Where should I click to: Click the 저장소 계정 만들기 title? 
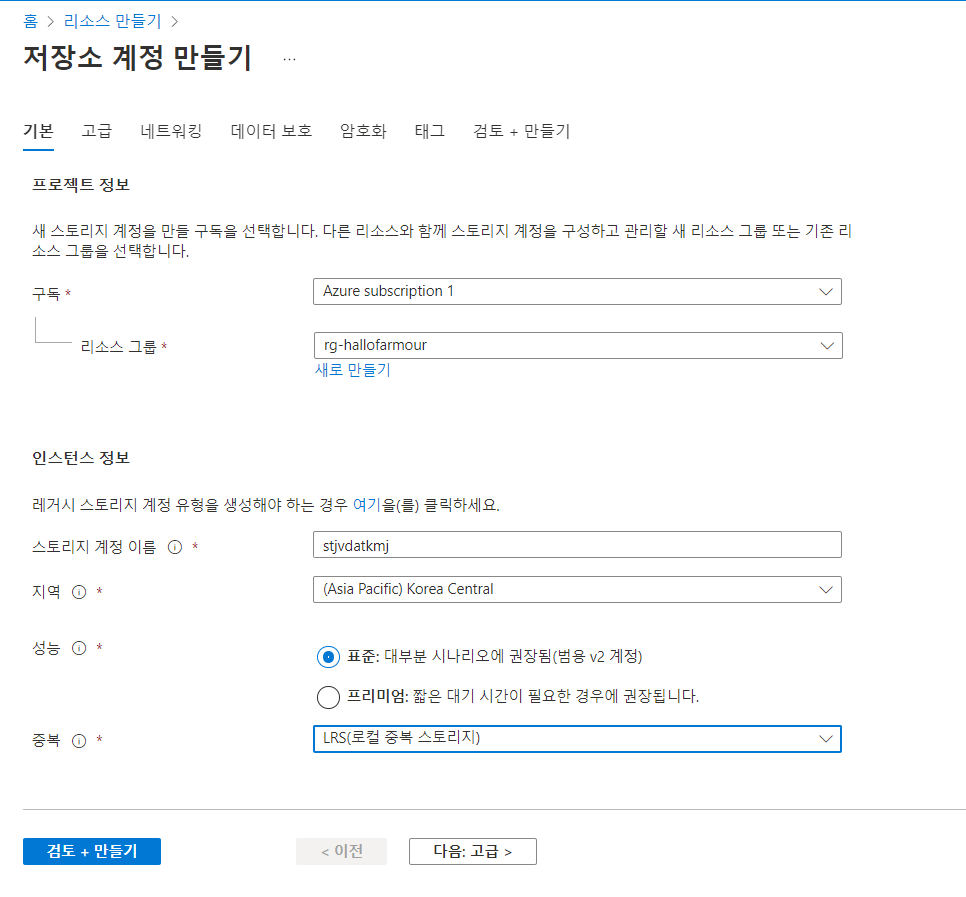point(137,58)
